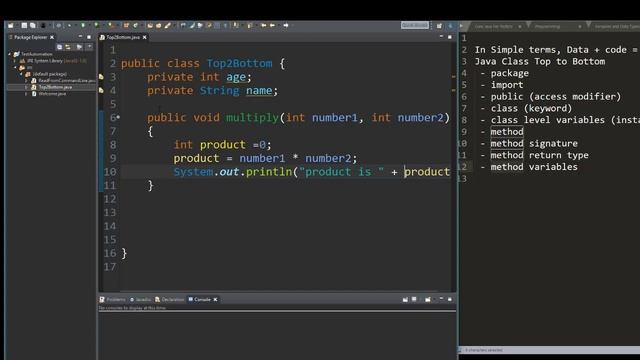Maximize the Package Explorer view
Image resolution: width=640 pixels, height=360 pixels.
(x=89, y=37)
